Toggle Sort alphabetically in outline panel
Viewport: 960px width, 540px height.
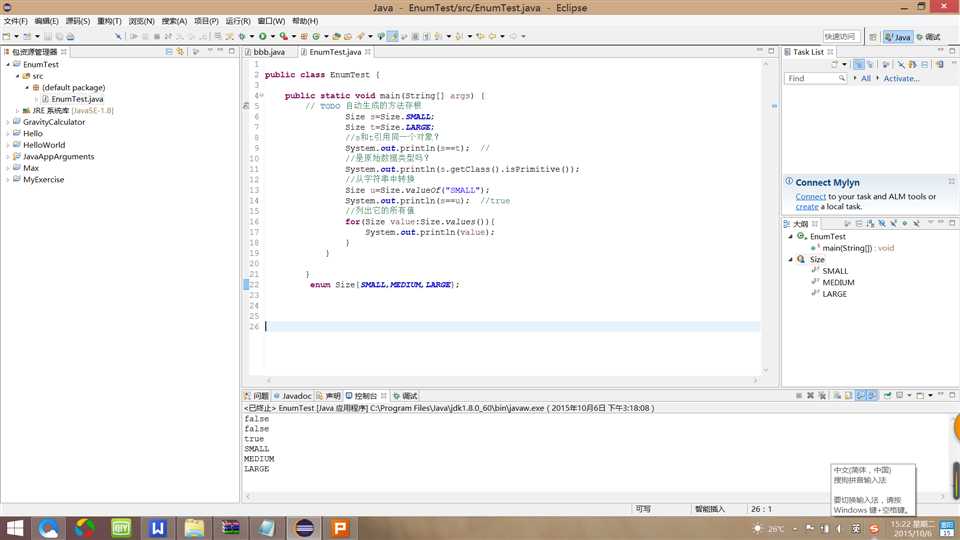click(870, 223)
